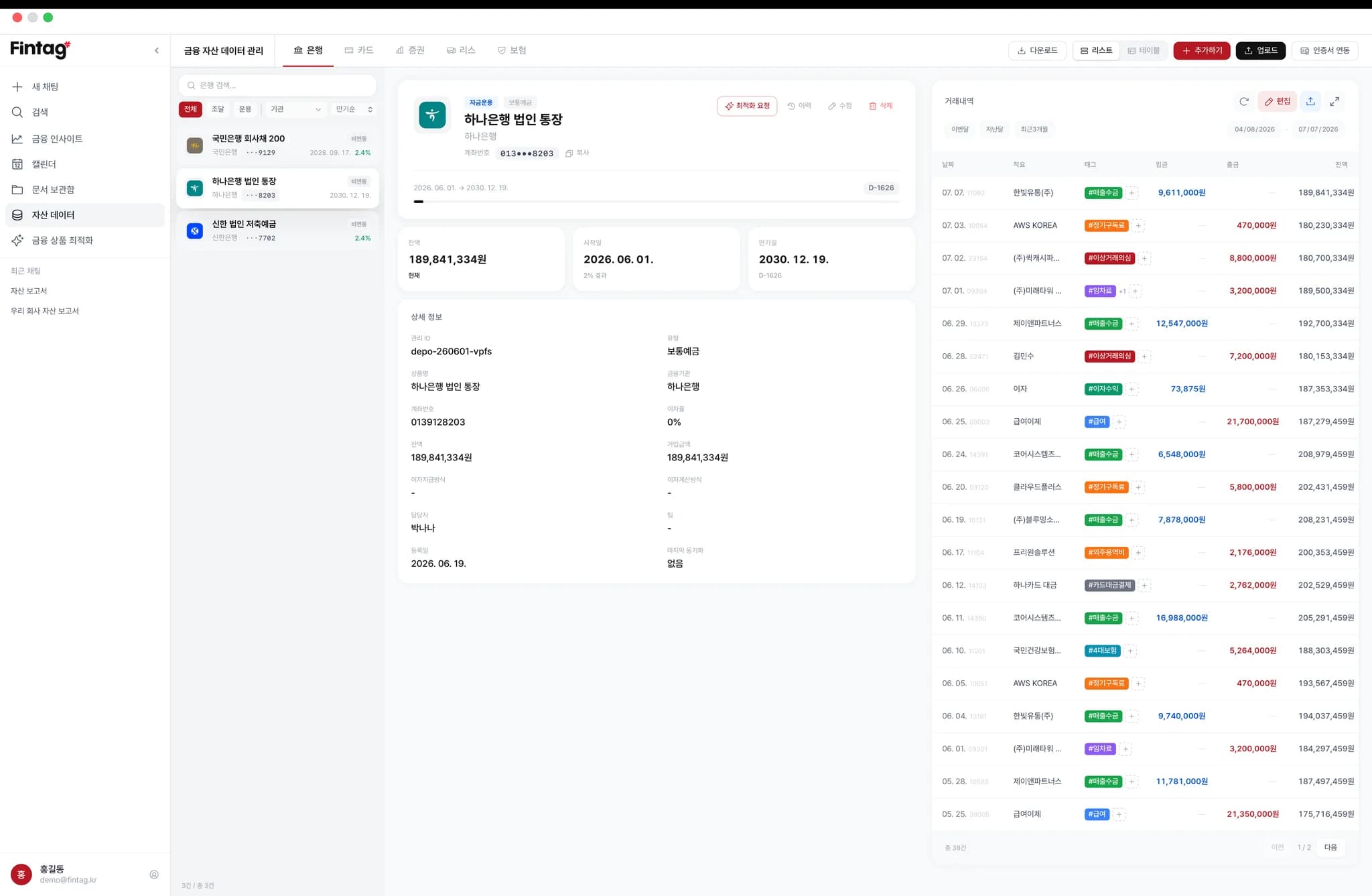The image size is (1372, 896).
Task: Open the start date picker 04/08/2026
Action: click(x=1255, y=129)
